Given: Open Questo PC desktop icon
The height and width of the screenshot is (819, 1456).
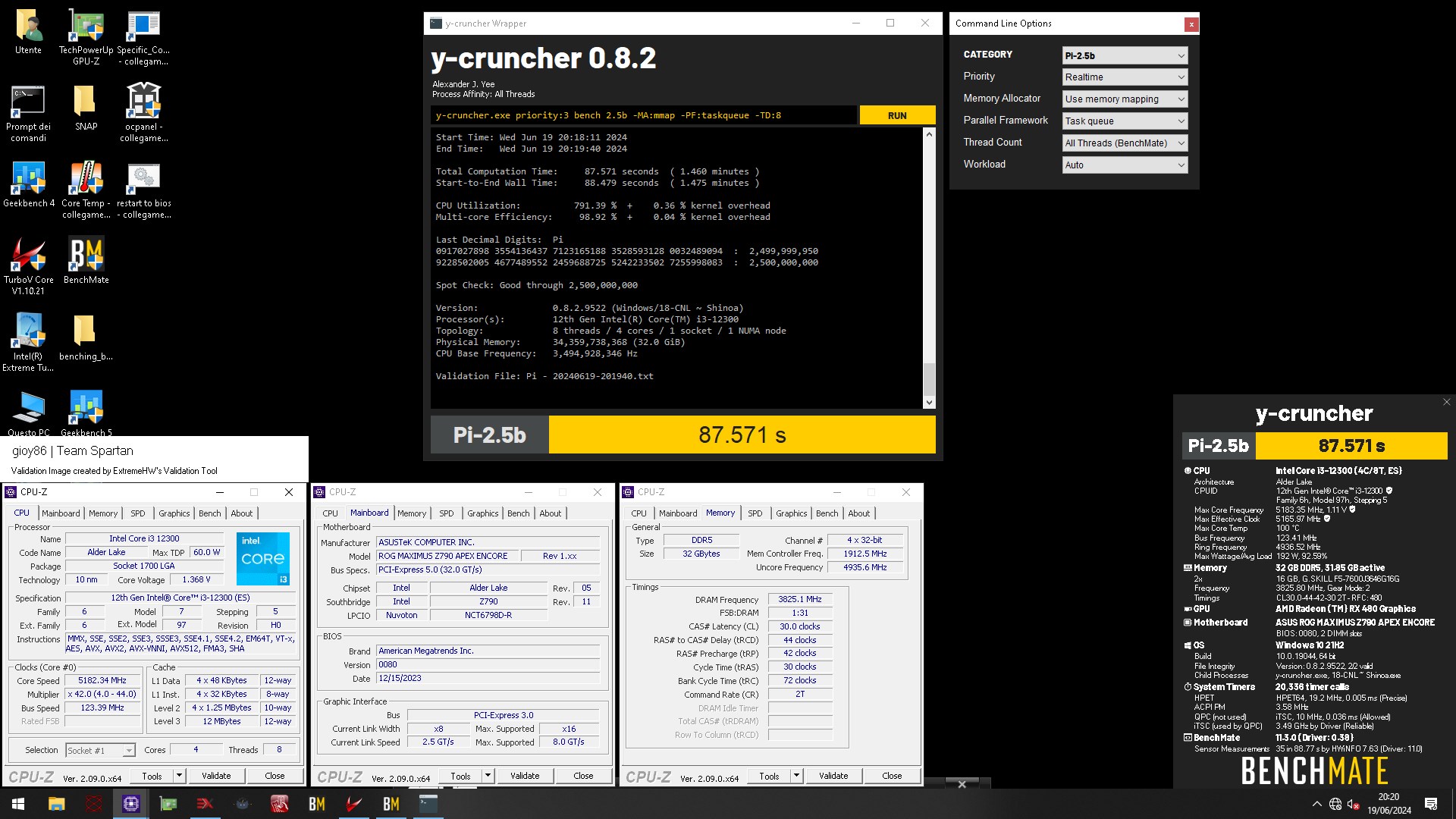Looking at the screenshot, I should [29, 414].
